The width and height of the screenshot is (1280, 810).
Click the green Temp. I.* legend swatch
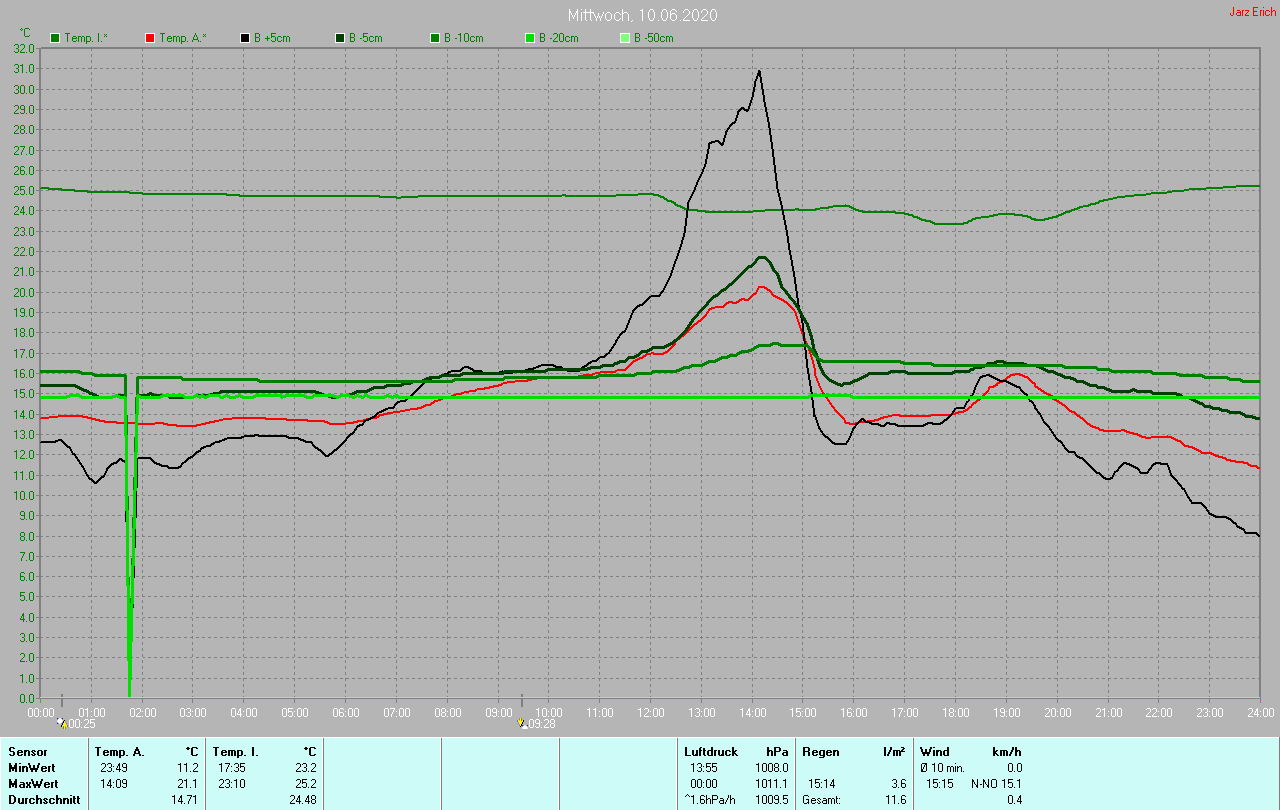[x=55, y=37]
